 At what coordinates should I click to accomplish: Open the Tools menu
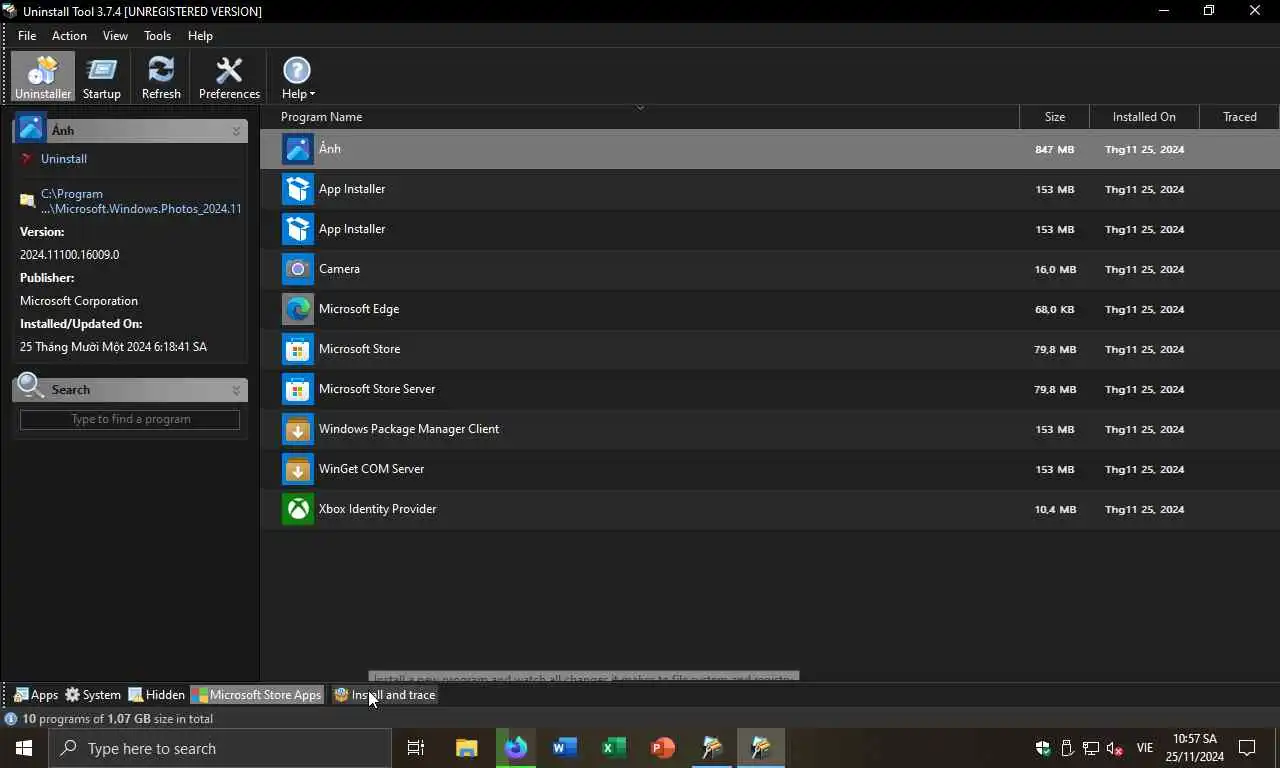click(157, 35)
